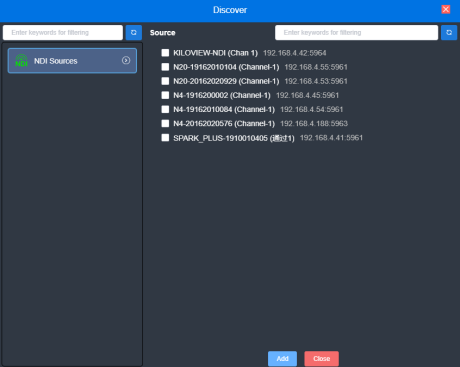Check the N4-19162010084 (Channel-1) checkbox
This screenshot has width=460, height=367.
[165, 109]
